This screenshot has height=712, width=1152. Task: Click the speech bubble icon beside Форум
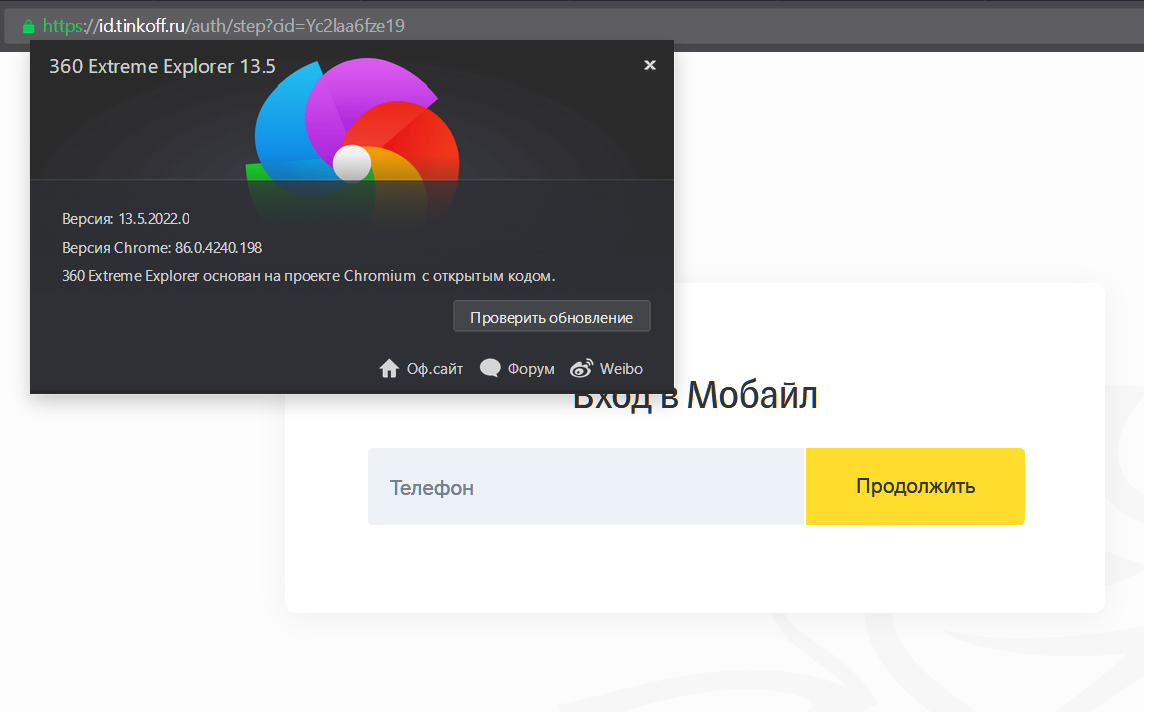point(490,368)
